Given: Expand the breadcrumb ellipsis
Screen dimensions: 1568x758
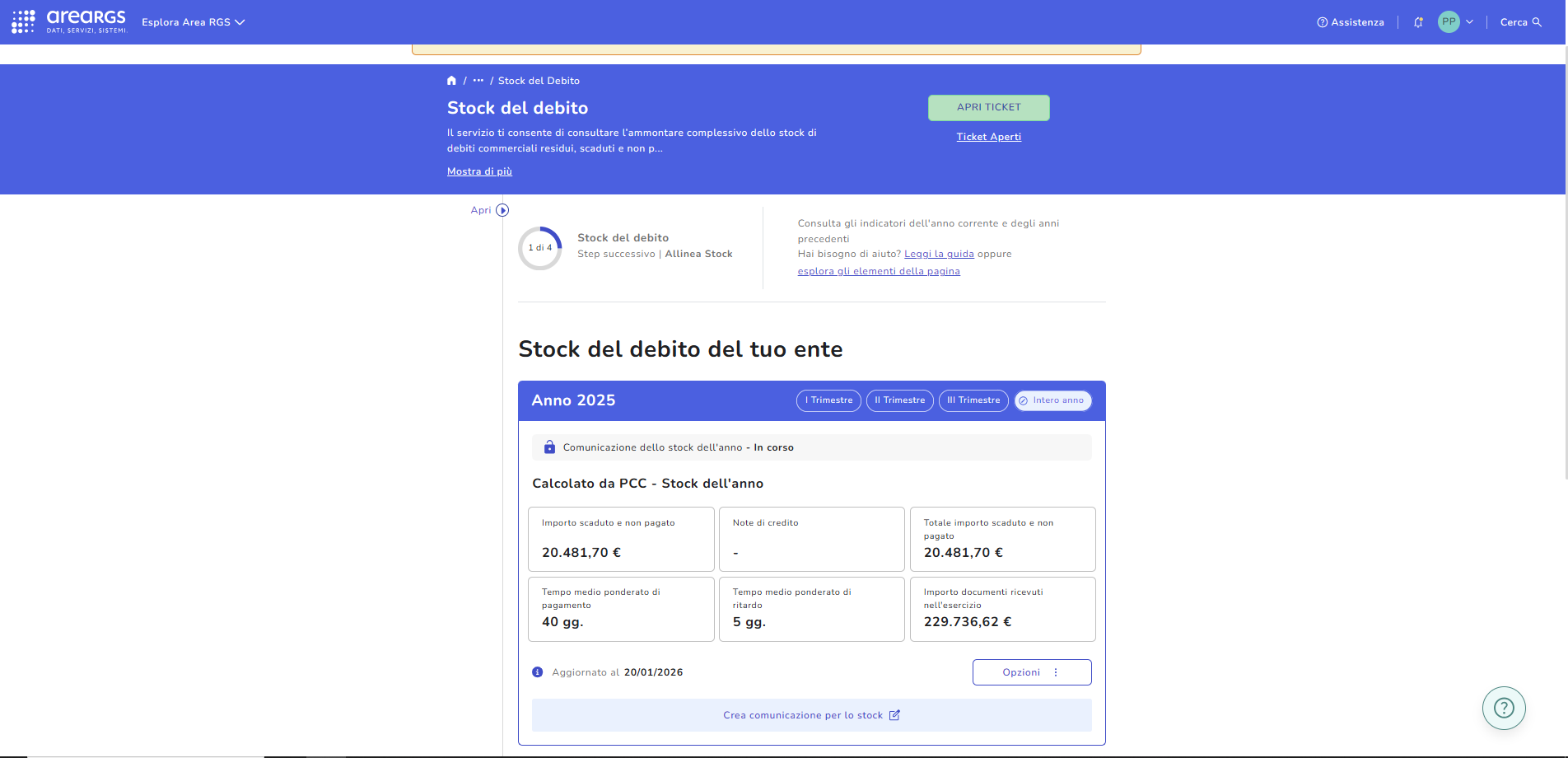Looking at the screenshot, I should (x=478, y=81).
